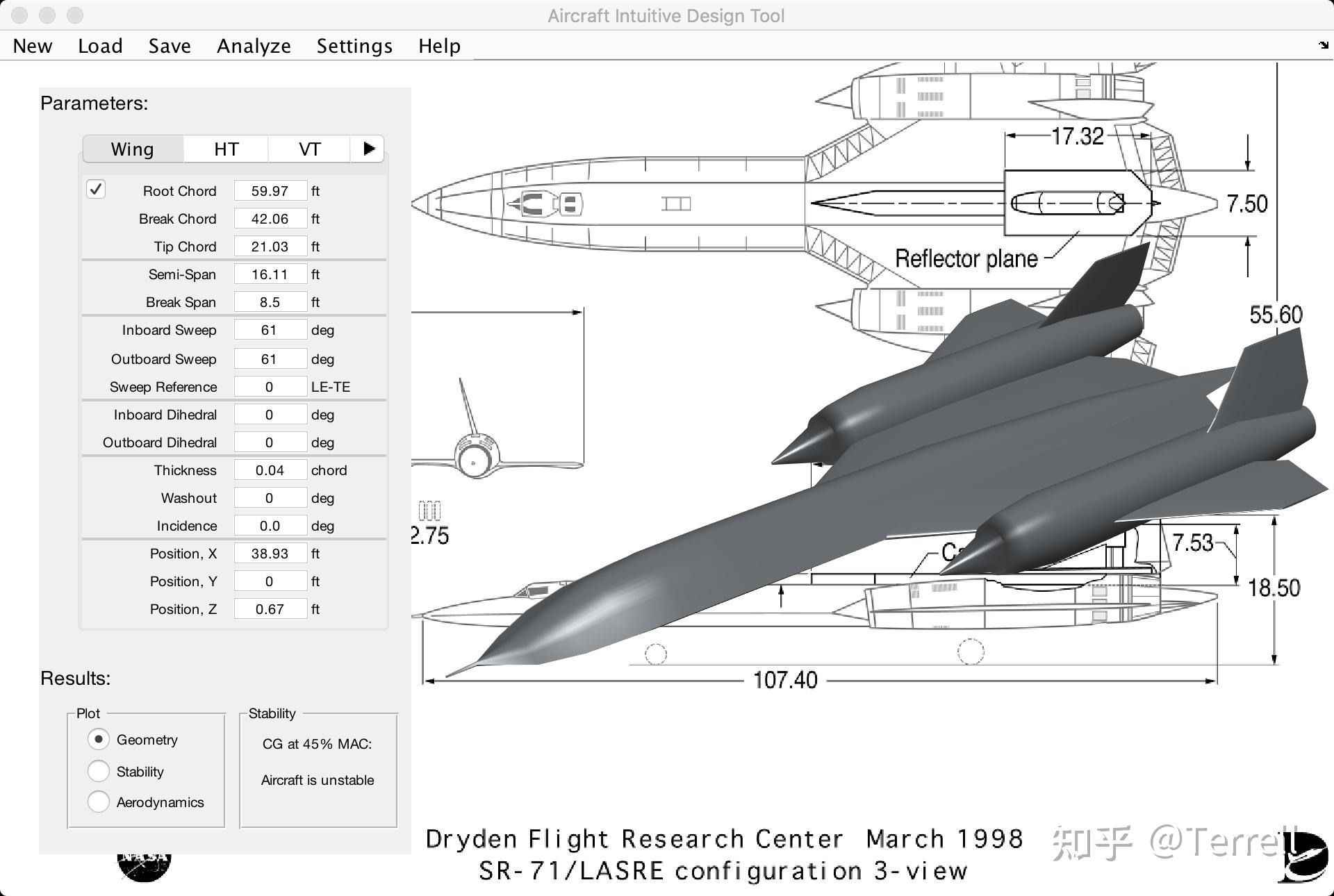Screen dimensions: 1334x896
Task: Open the Help menu
Action: [x=439, y=46]
